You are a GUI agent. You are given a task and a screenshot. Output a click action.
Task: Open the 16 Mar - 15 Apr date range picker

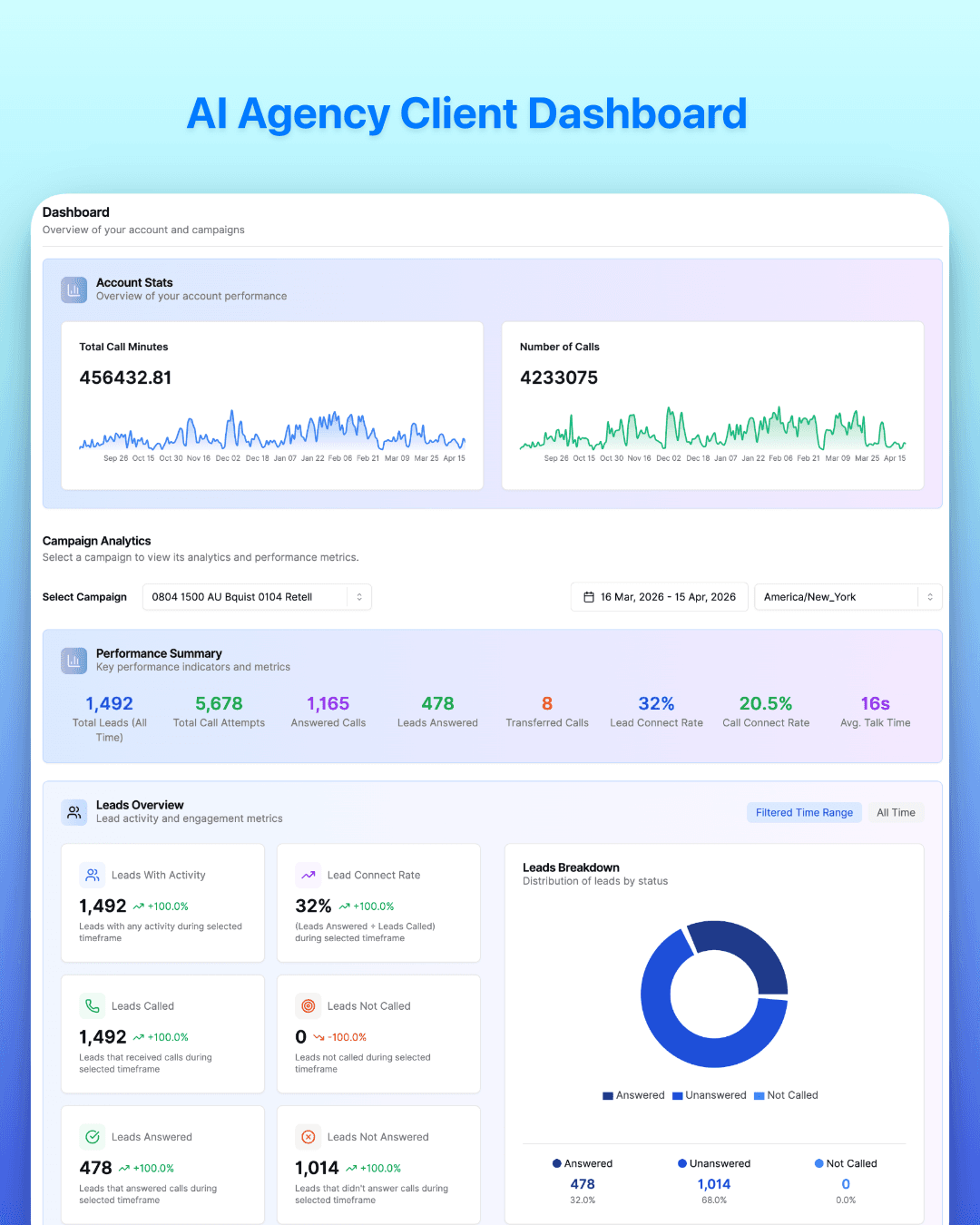[659, 596]
